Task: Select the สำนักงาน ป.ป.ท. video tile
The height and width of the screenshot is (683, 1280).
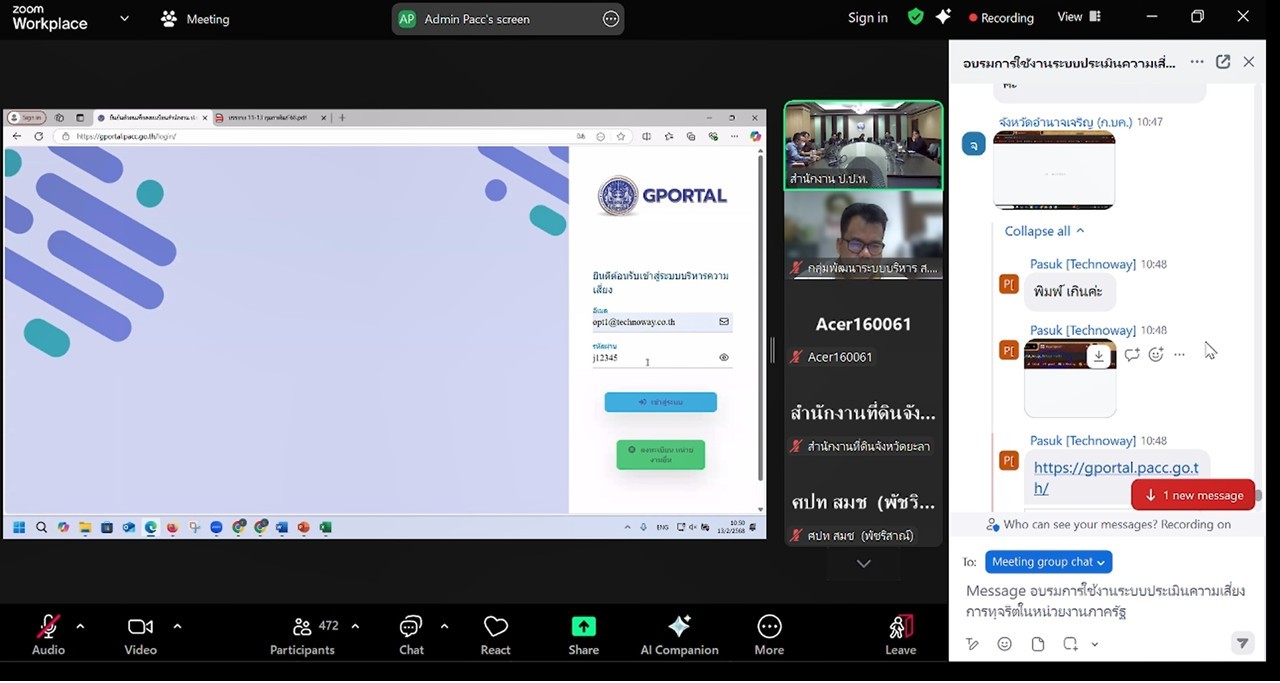Action: tap(863, 145)
